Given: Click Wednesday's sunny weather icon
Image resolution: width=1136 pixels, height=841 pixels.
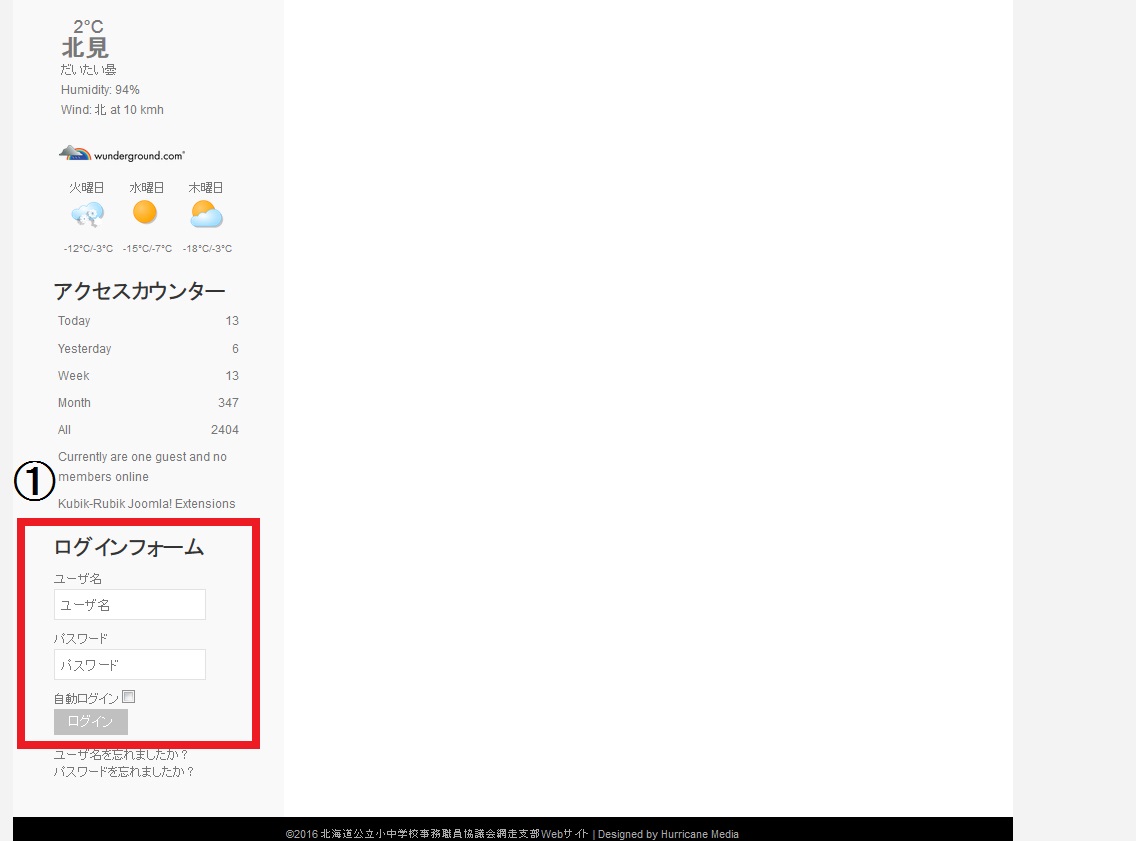Looking at the screenshot, I should (x=145, y=212).
